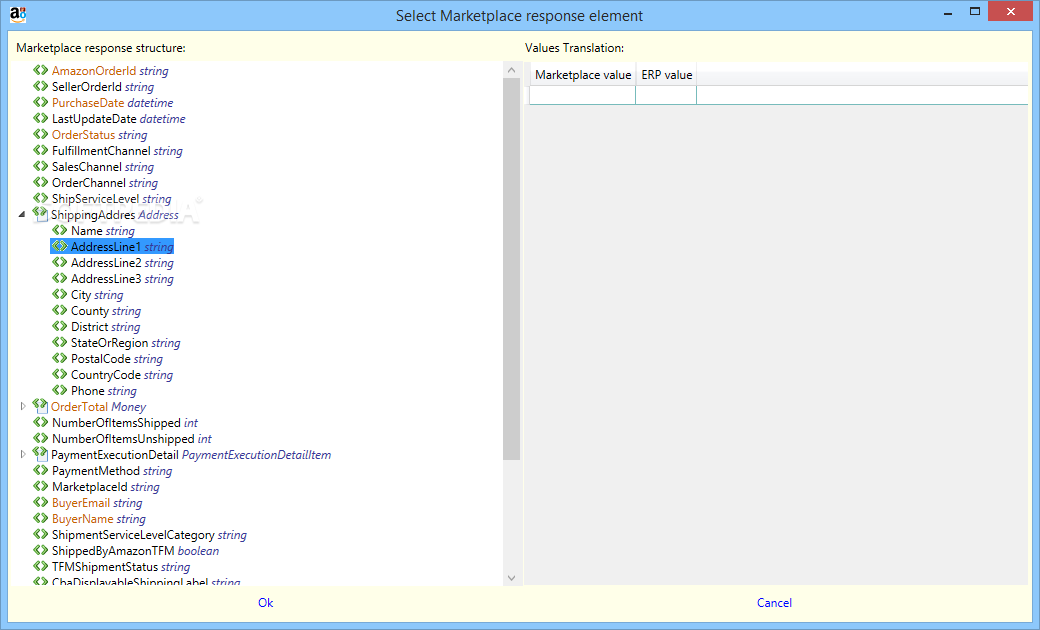
Task: Click the complex-type icon of PaymentExecutionDetail
Action: pos(40,454)
